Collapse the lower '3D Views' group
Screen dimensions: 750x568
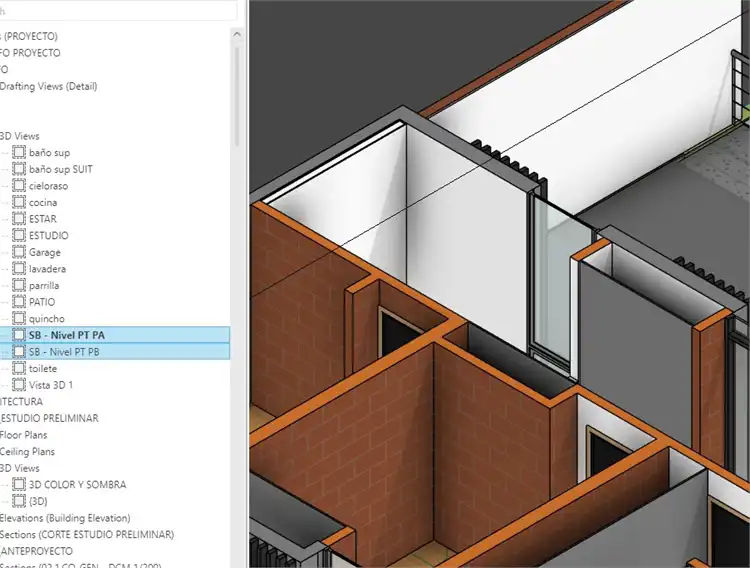(20, 468)
